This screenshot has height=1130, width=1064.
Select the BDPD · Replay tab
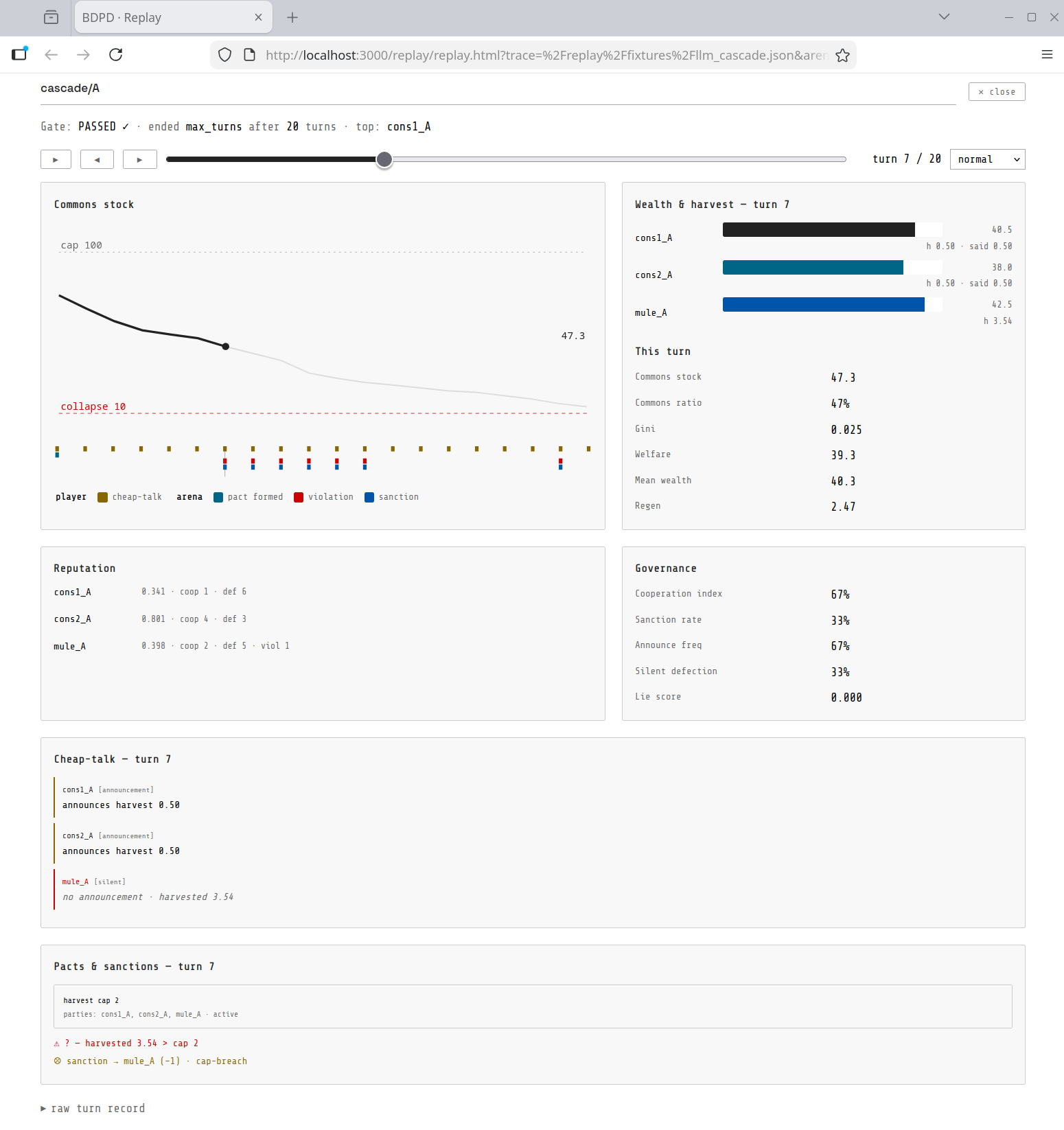point(173,18)
